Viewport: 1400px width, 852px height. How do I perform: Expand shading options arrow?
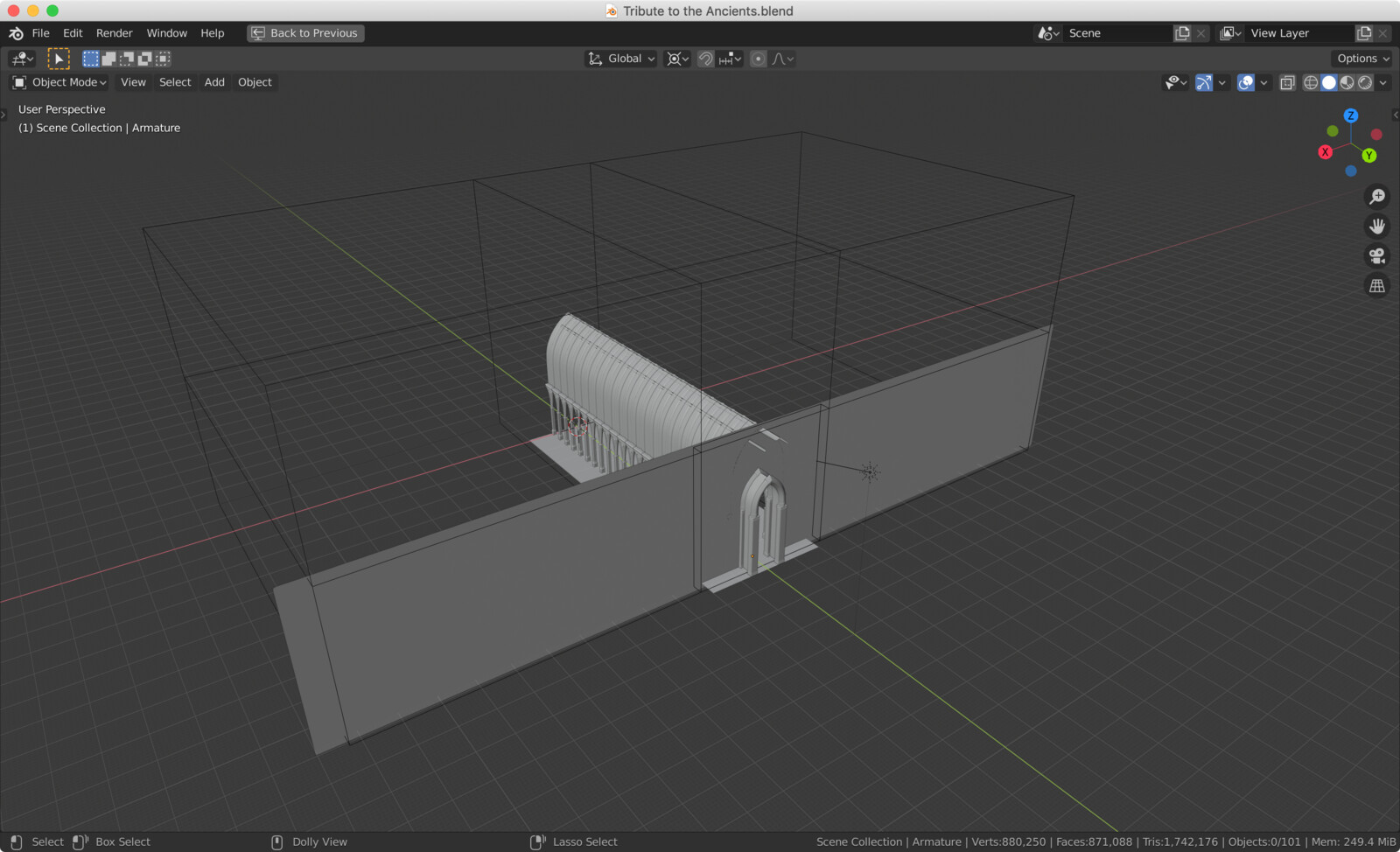click(x=1383, y=82)
